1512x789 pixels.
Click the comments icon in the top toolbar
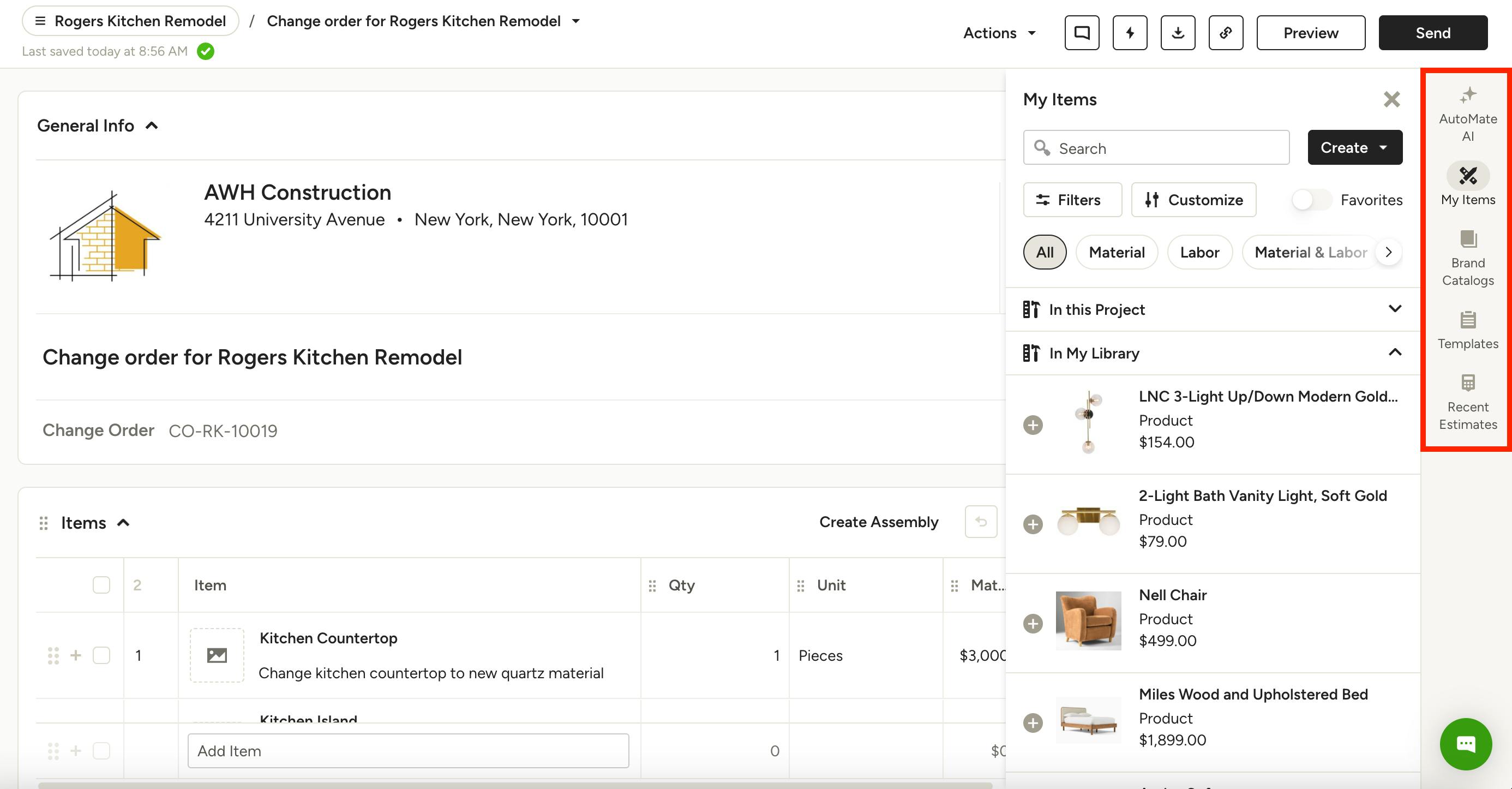click(x=1081, y=33)
